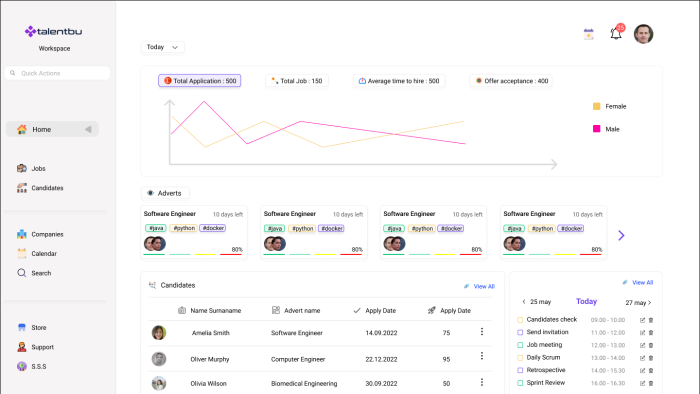This screenshot has height=394, width=700.
Task: Select the Total Job : 150 metric
Action: tap(297, 81)
